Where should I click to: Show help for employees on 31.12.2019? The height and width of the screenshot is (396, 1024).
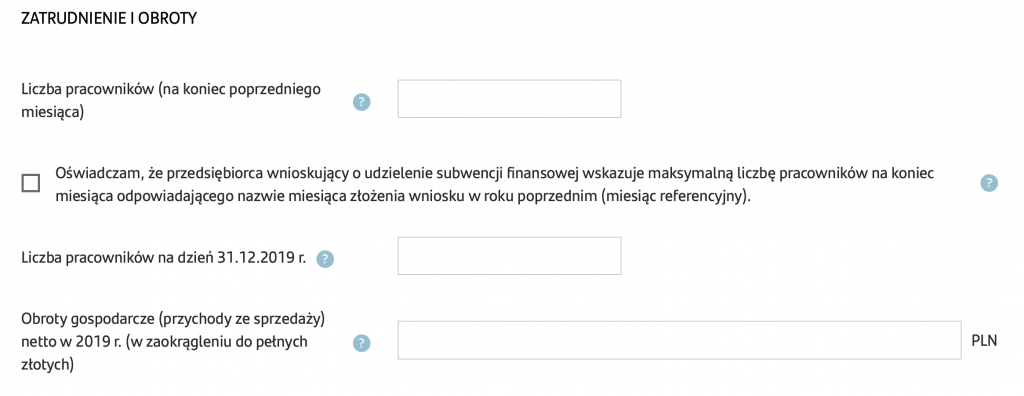click(x=325, y=259)
